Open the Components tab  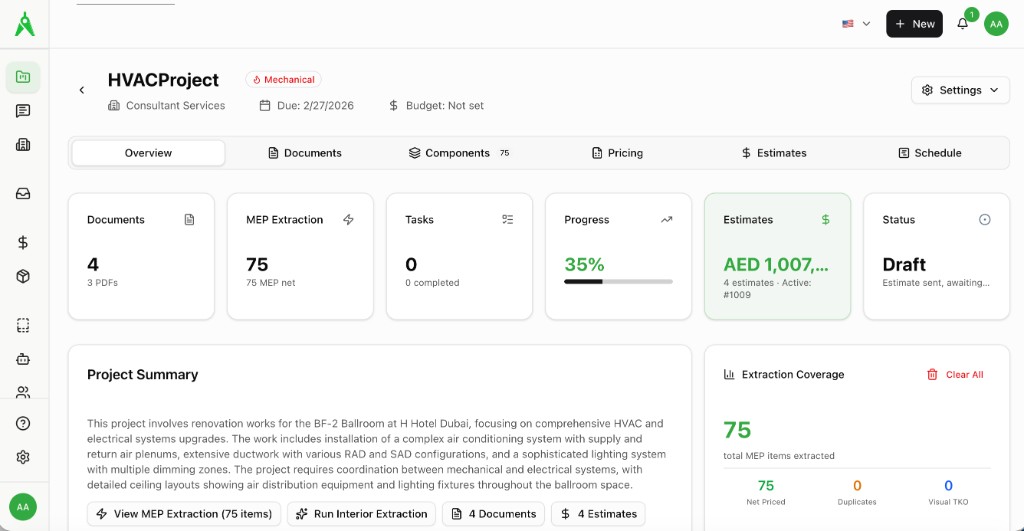pos(458,153)
